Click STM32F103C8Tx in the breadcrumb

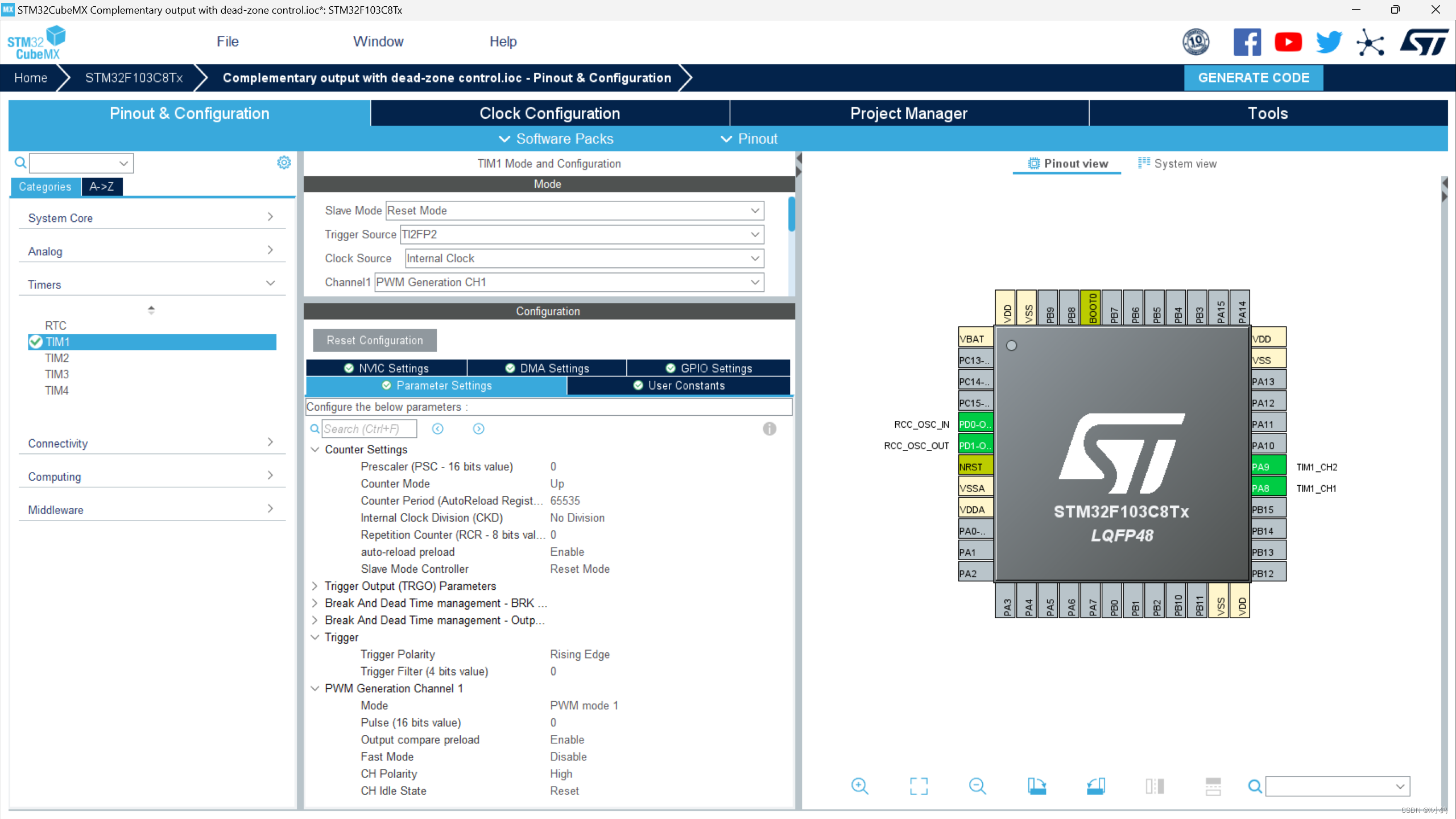click(x=134, y=77)
